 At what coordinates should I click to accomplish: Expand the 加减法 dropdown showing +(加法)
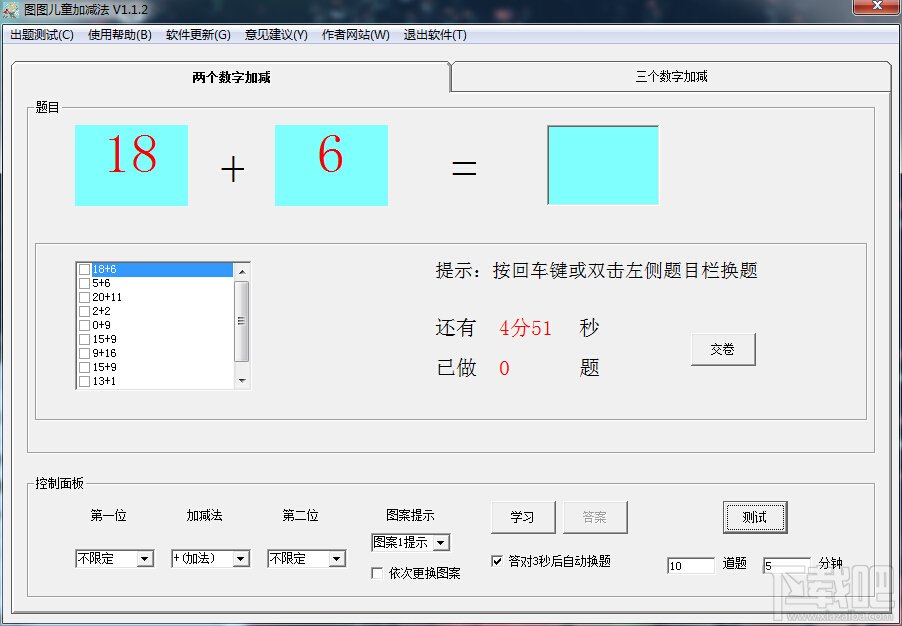click(x=240, y=559)
